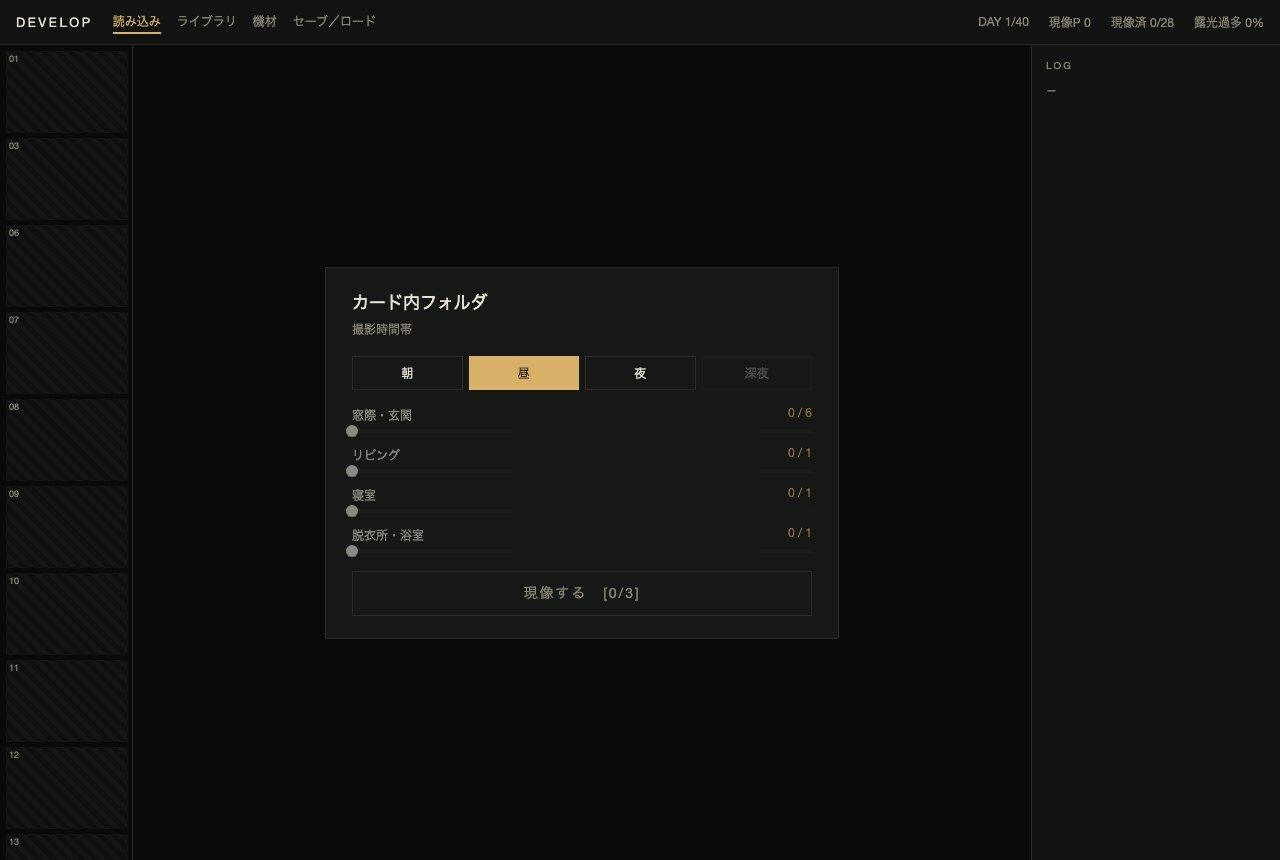Select the 深夜 time slot

757,373
